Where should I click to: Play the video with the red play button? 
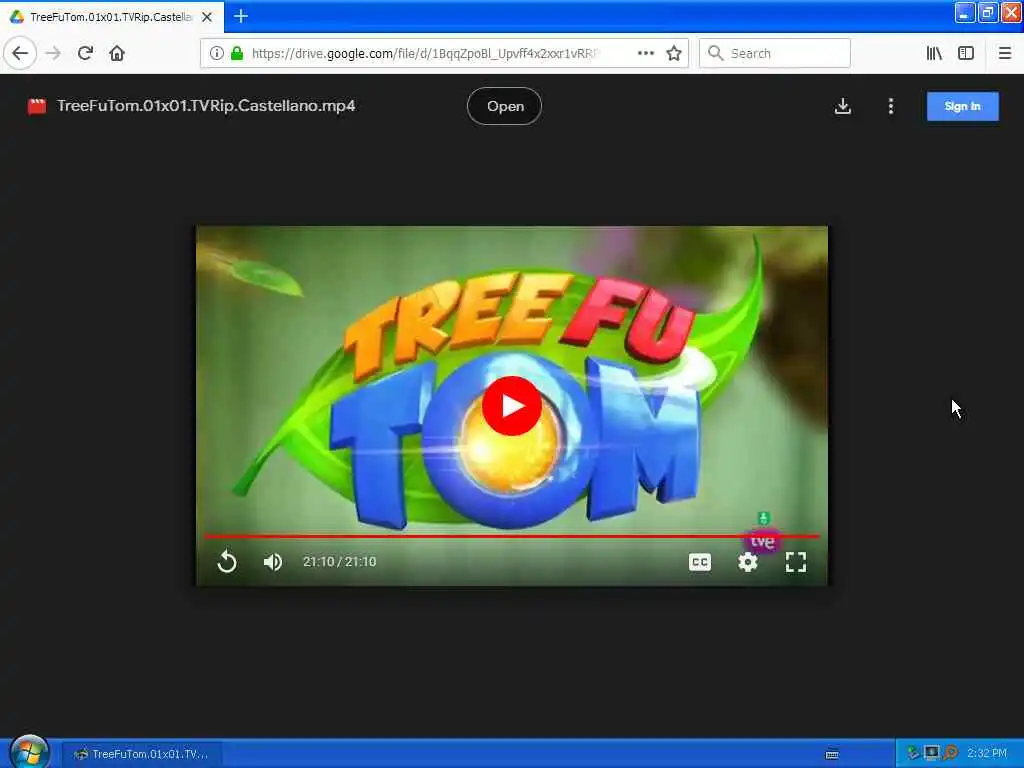click(512, 406)
